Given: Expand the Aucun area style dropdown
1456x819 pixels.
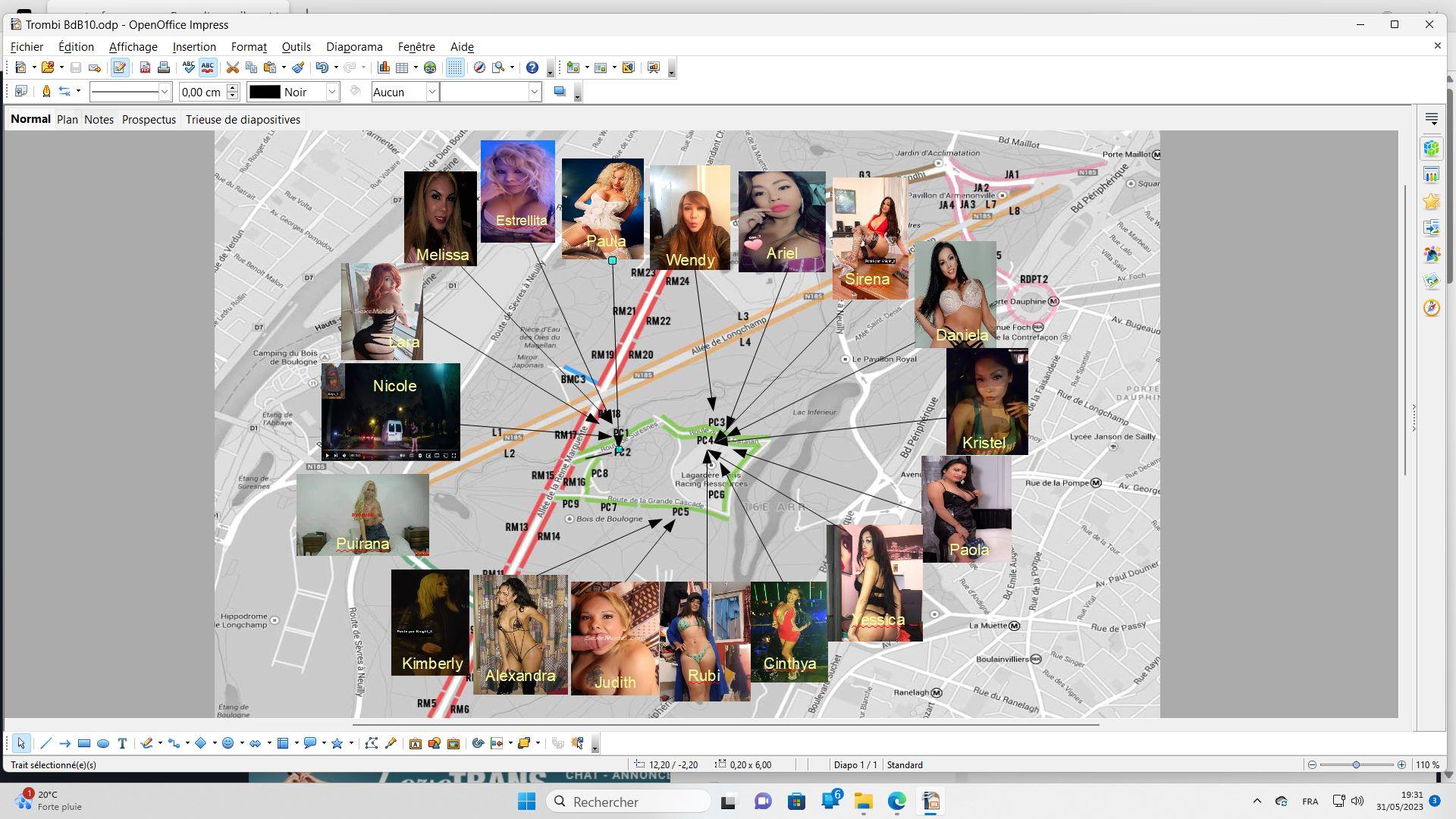Looking at the screenshot, I should [x=431, y=92].
